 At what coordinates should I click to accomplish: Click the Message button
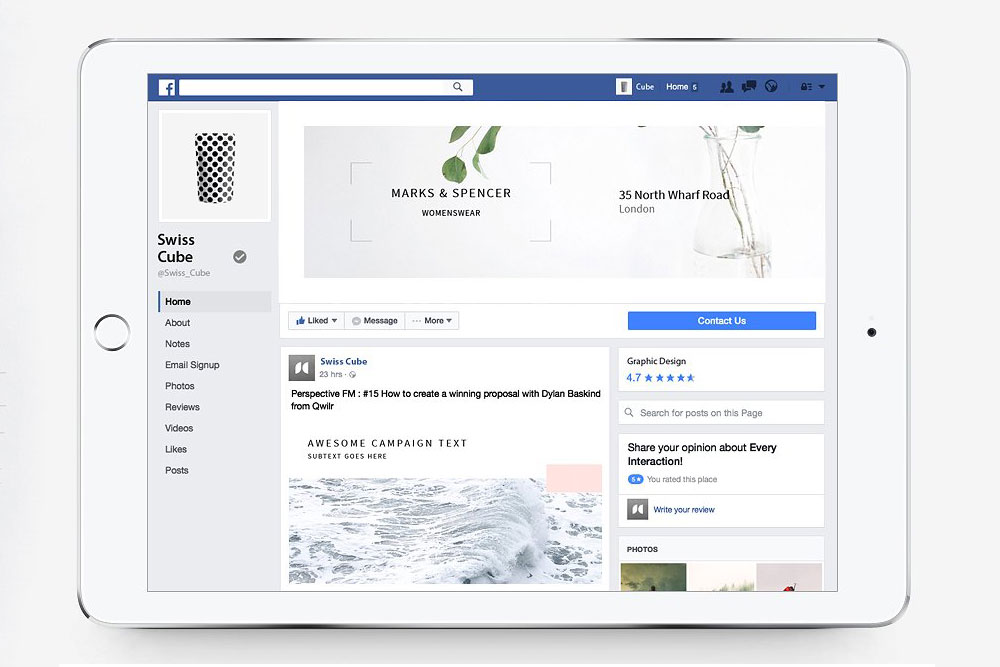pos(374,321)
